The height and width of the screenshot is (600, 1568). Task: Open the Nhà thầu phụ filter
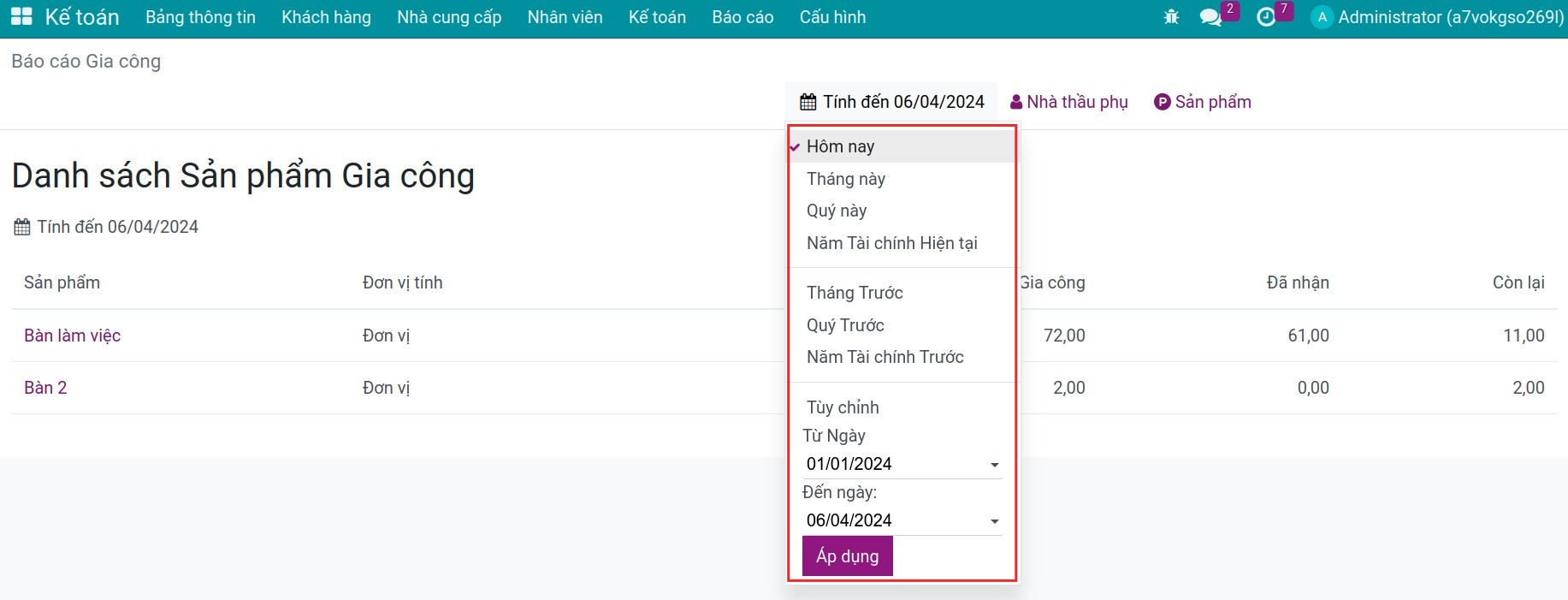click(x=1068, y=103)
